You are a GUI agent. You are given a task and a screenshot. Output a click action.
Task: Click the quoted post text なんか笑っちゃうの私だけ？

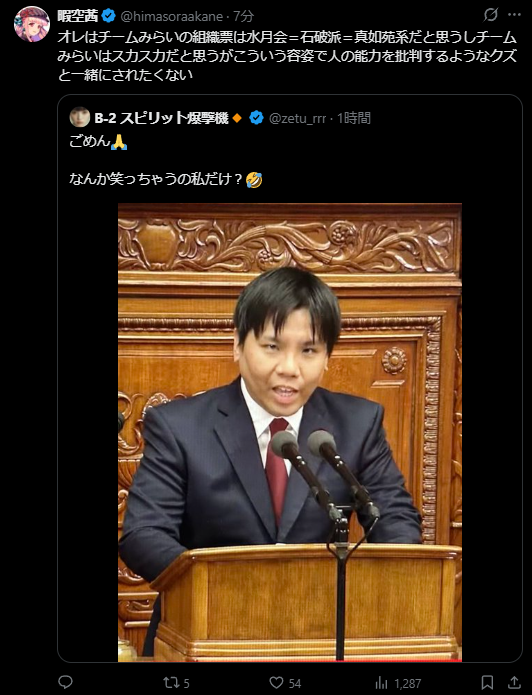(x=156, y=179)
